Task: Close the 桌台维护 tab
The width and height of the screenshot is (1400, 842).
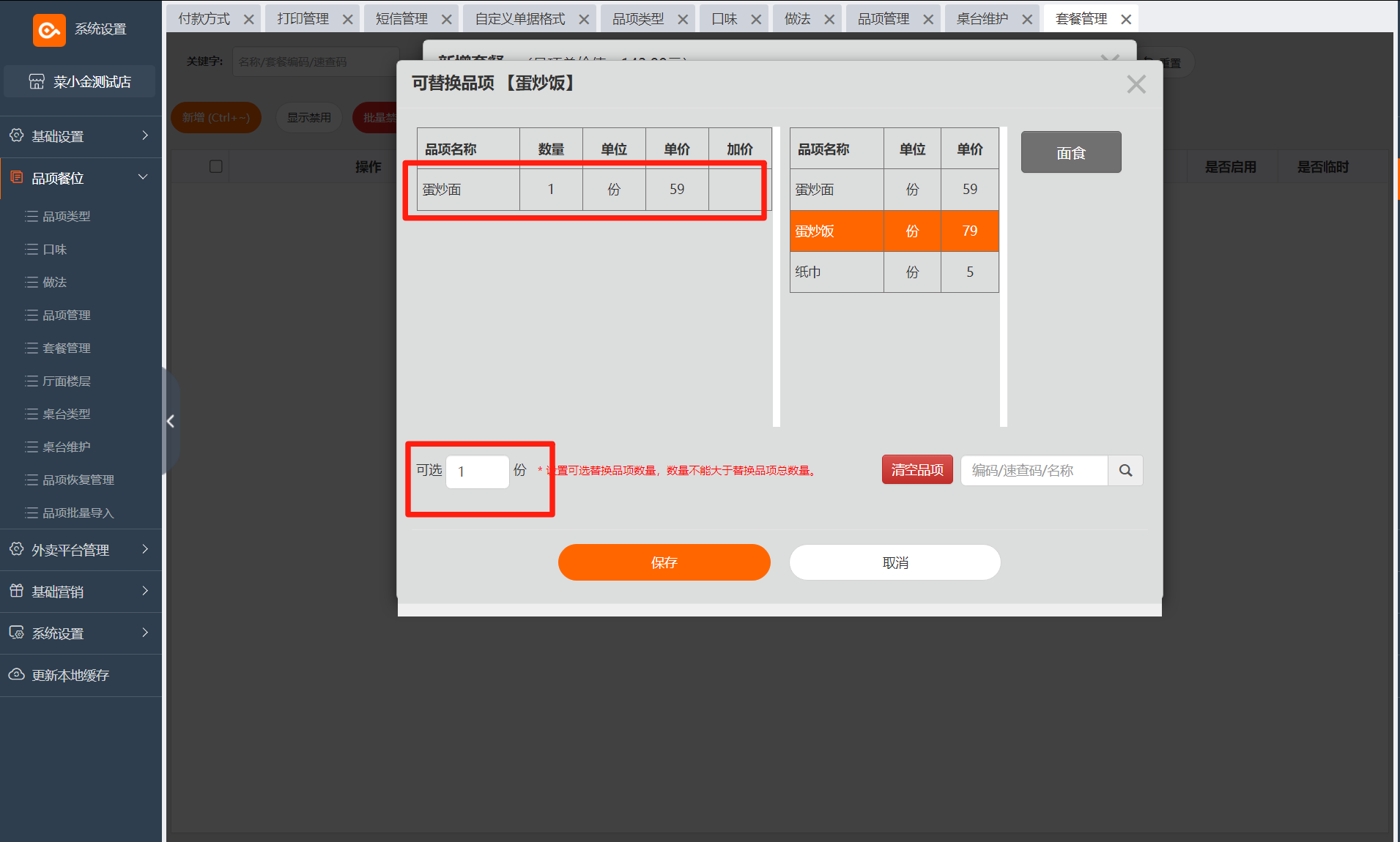Action: [1027, 19]
